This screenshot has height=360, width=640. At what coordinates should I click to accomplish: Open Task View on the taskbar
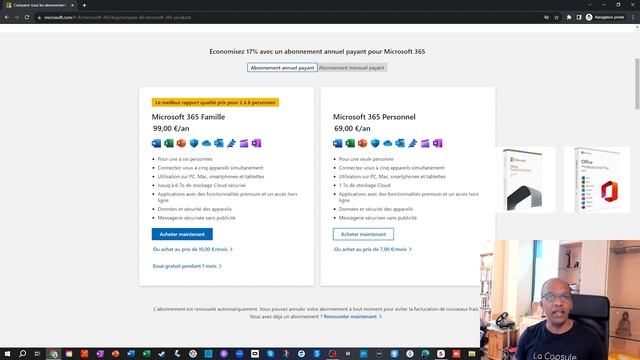(38, 353)
